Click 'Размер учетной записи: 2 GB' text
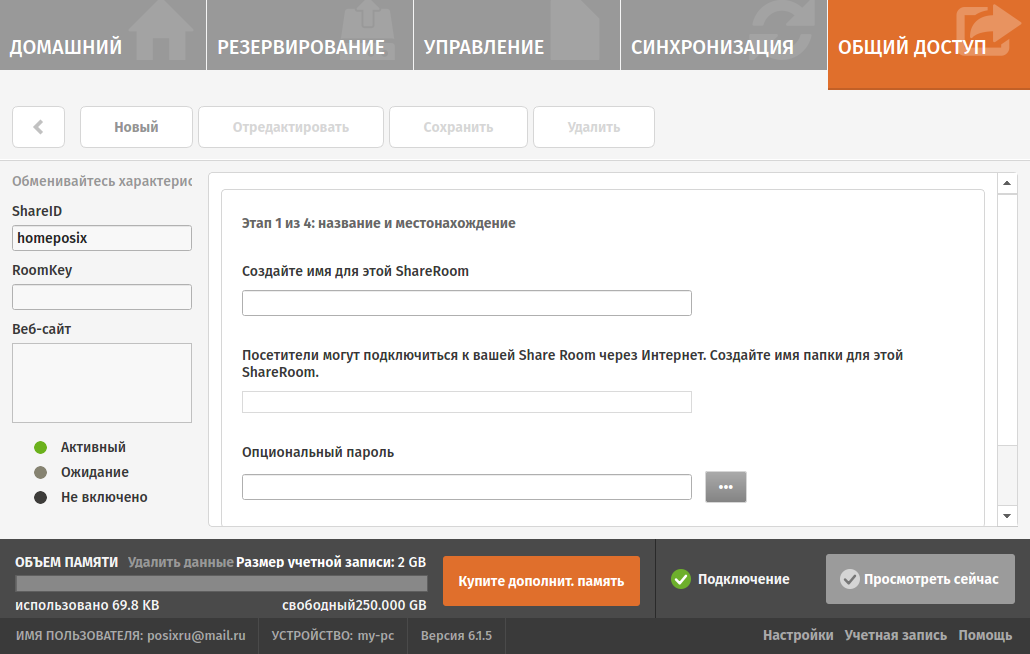Viewport: 1030px width, 654px height. pos(331,562)
